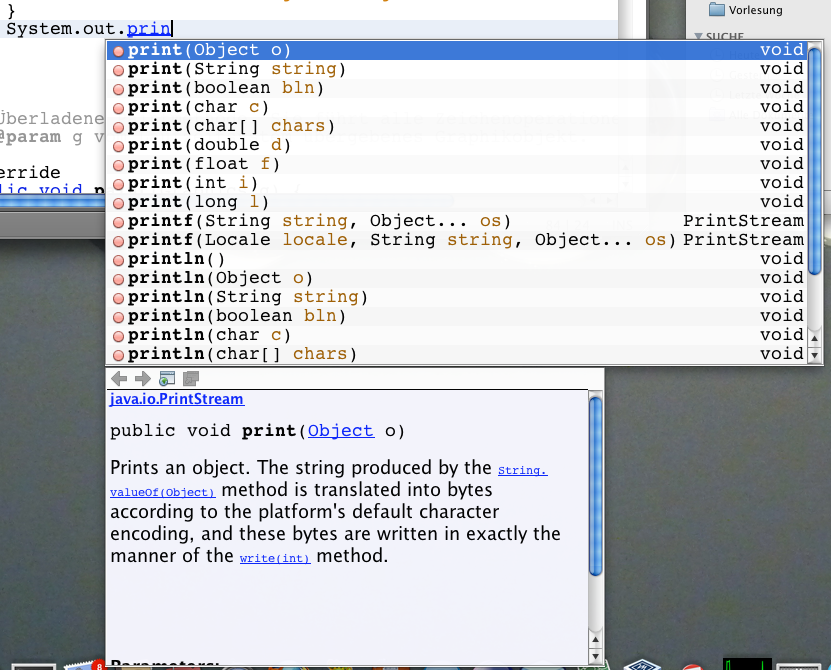Go forward in Javadoc popup
The height and width of the screenshot is (670, 831).
(x=143, y=378)
